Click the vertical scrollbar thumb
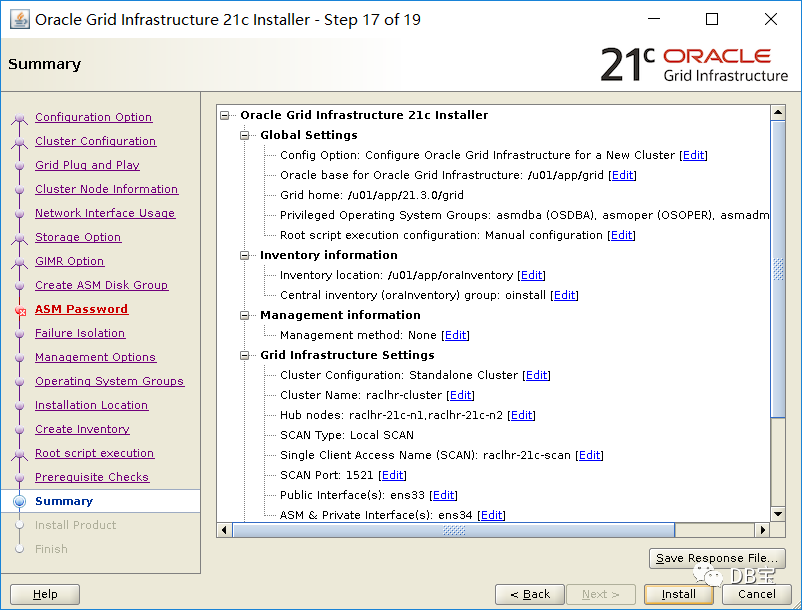 [778, 269]
